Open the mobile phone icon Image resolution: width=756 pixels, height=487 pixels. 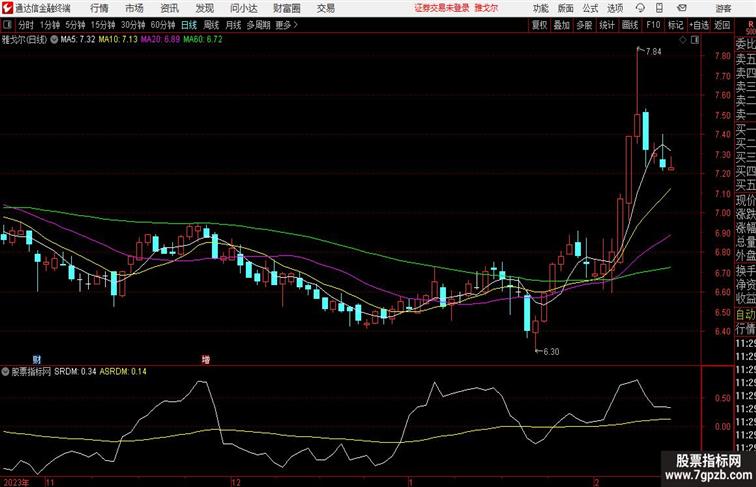pyautogui.click(x=660, y=8)
